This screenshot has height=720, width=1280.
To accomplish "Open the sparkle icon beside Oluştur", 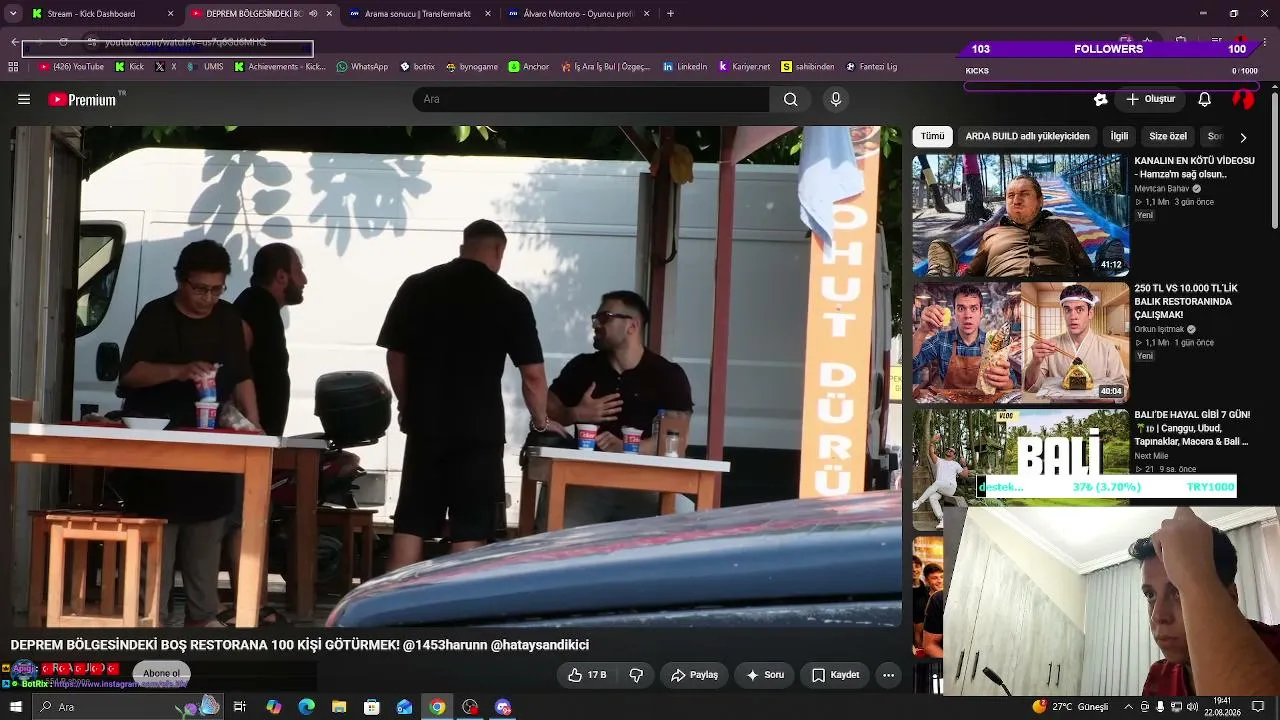I will coord(1101,99).
